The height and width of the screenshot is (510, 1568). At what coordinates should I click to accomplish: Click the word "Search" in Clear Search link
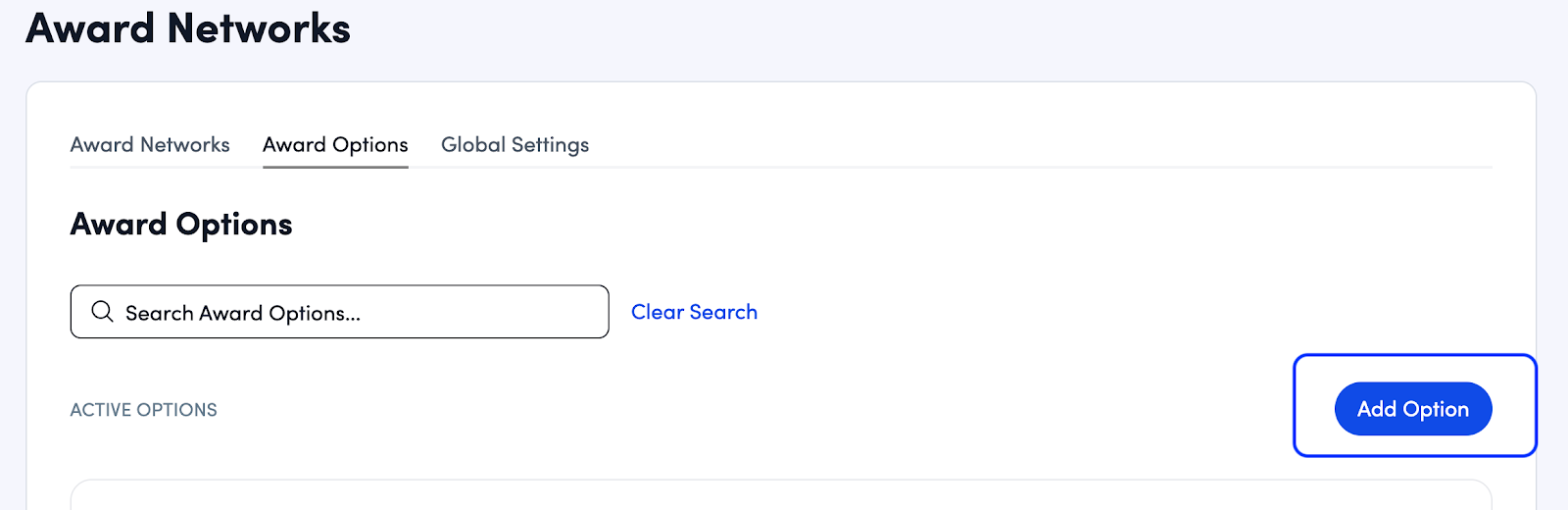723,312
